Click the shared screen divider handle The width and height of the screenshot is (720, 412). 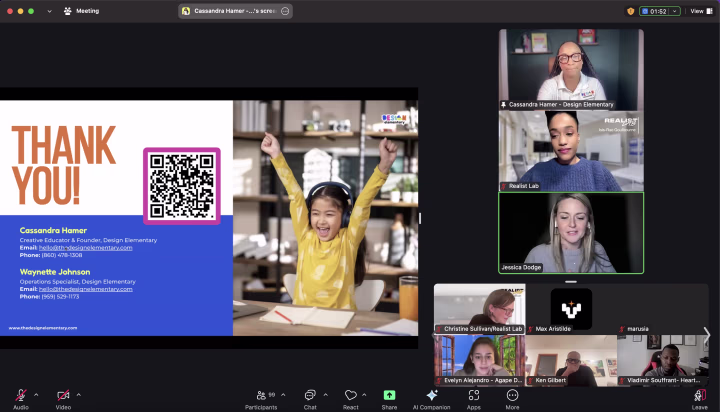click(x=420, y=218)
